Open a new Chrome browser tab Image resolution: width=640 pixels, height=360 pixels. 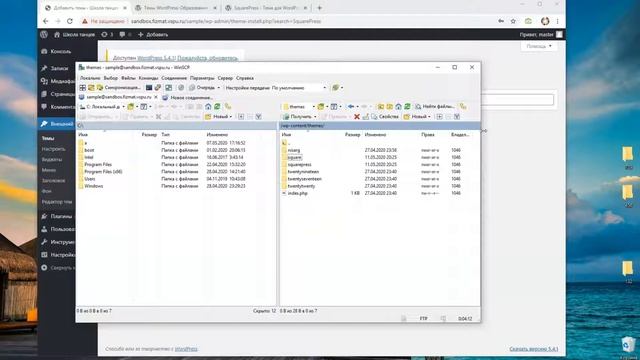tap(320, 8)
